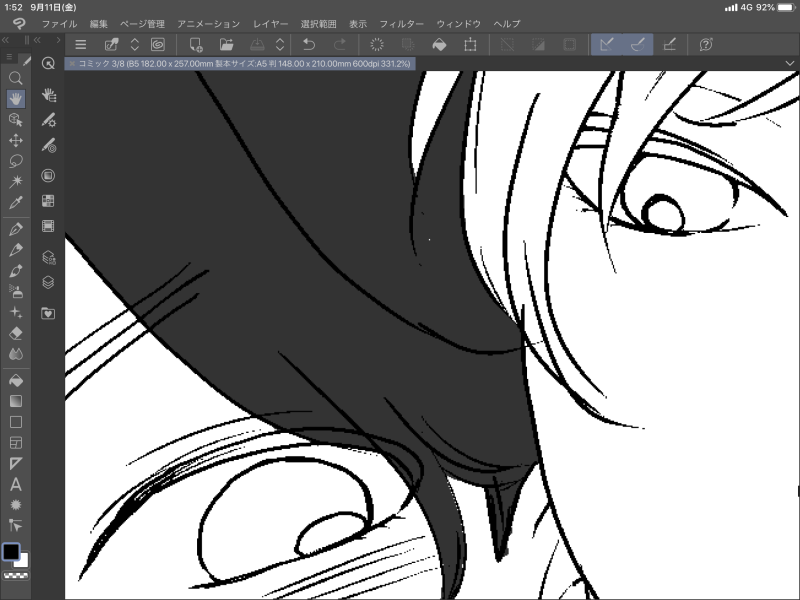
Task: Select the Move layer tool
Action: click(16, 140)
